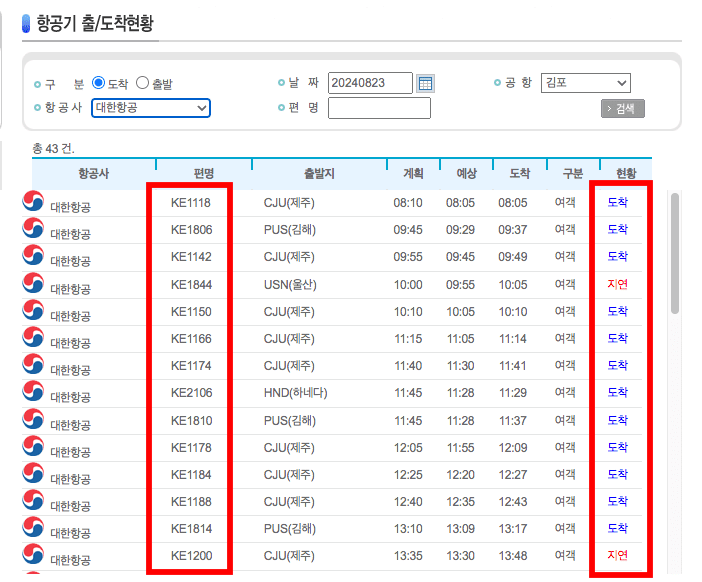The image size is (702, 582).
Task: Click flight number KE1188
Action: 191,501
